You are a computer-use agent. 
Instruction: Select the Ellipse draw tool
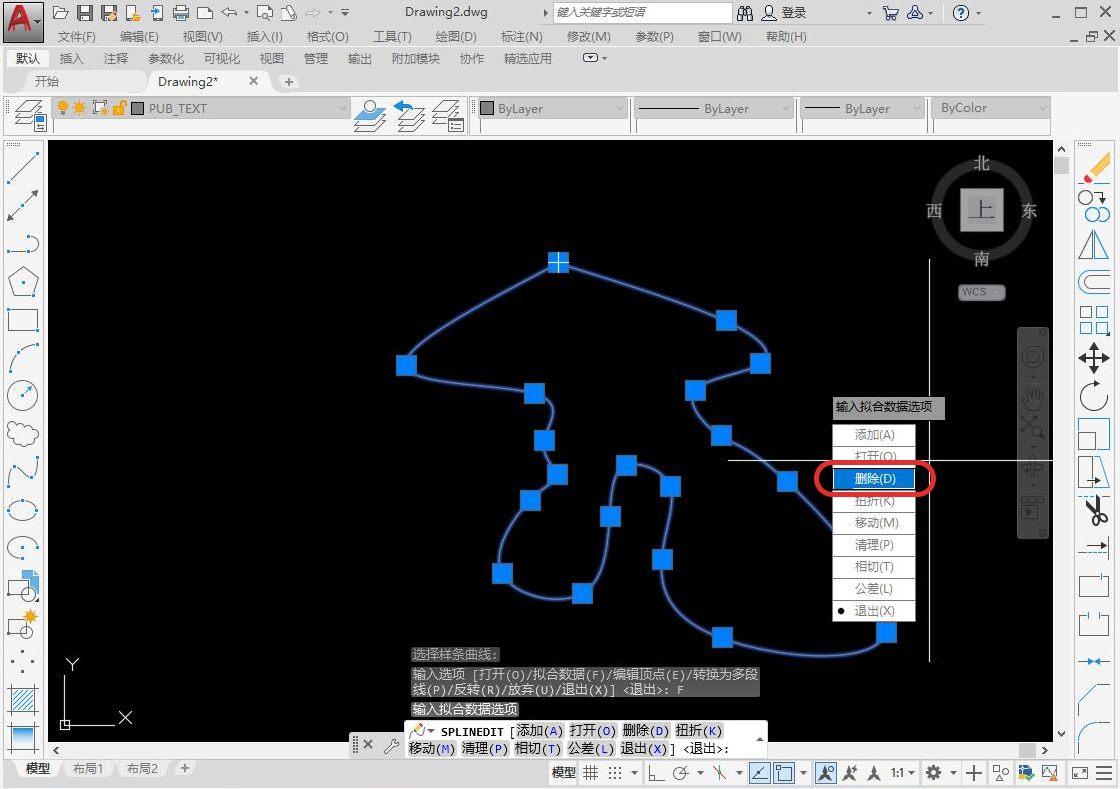[x=22, y=510]
